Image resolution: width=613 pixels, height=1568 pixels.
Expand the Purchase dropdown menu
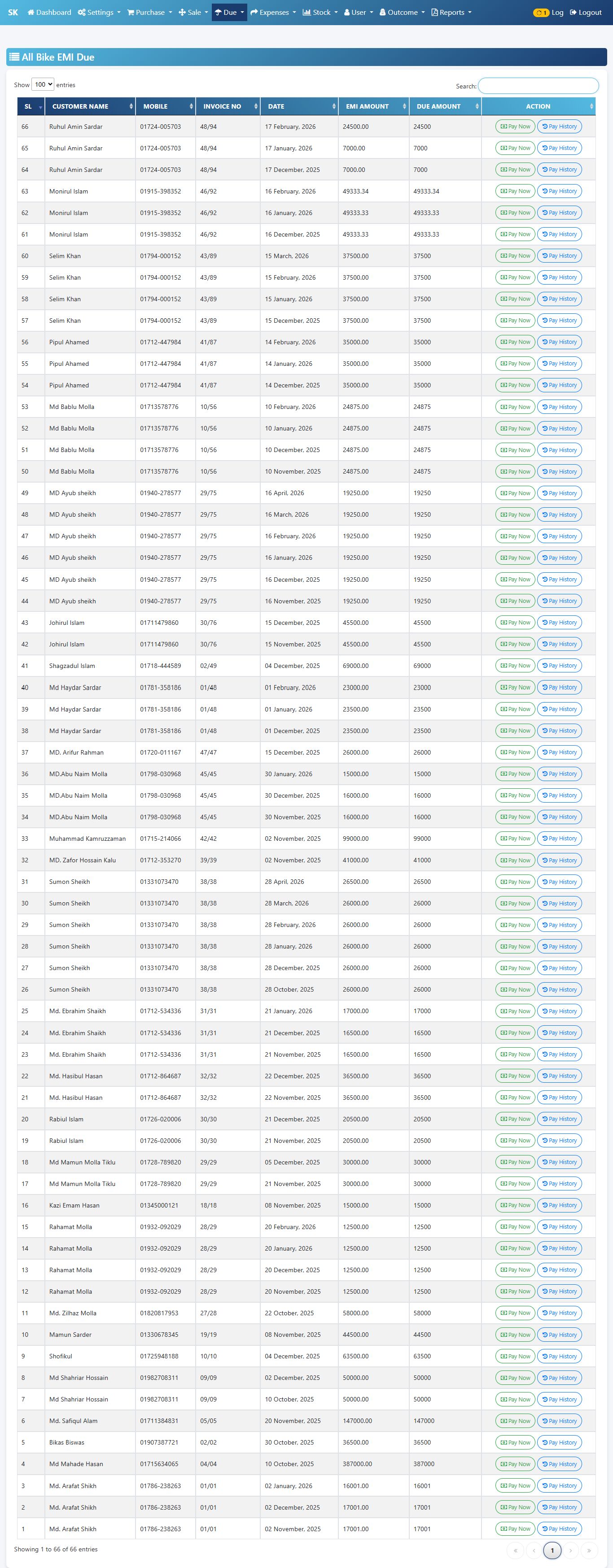pos(150,12)
